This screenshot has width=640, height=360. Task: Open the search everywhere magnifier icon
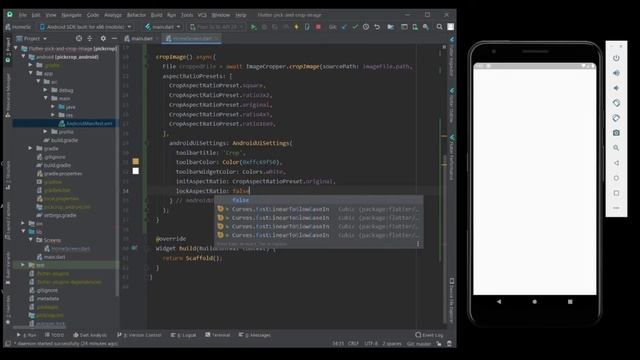click(439, 27)
